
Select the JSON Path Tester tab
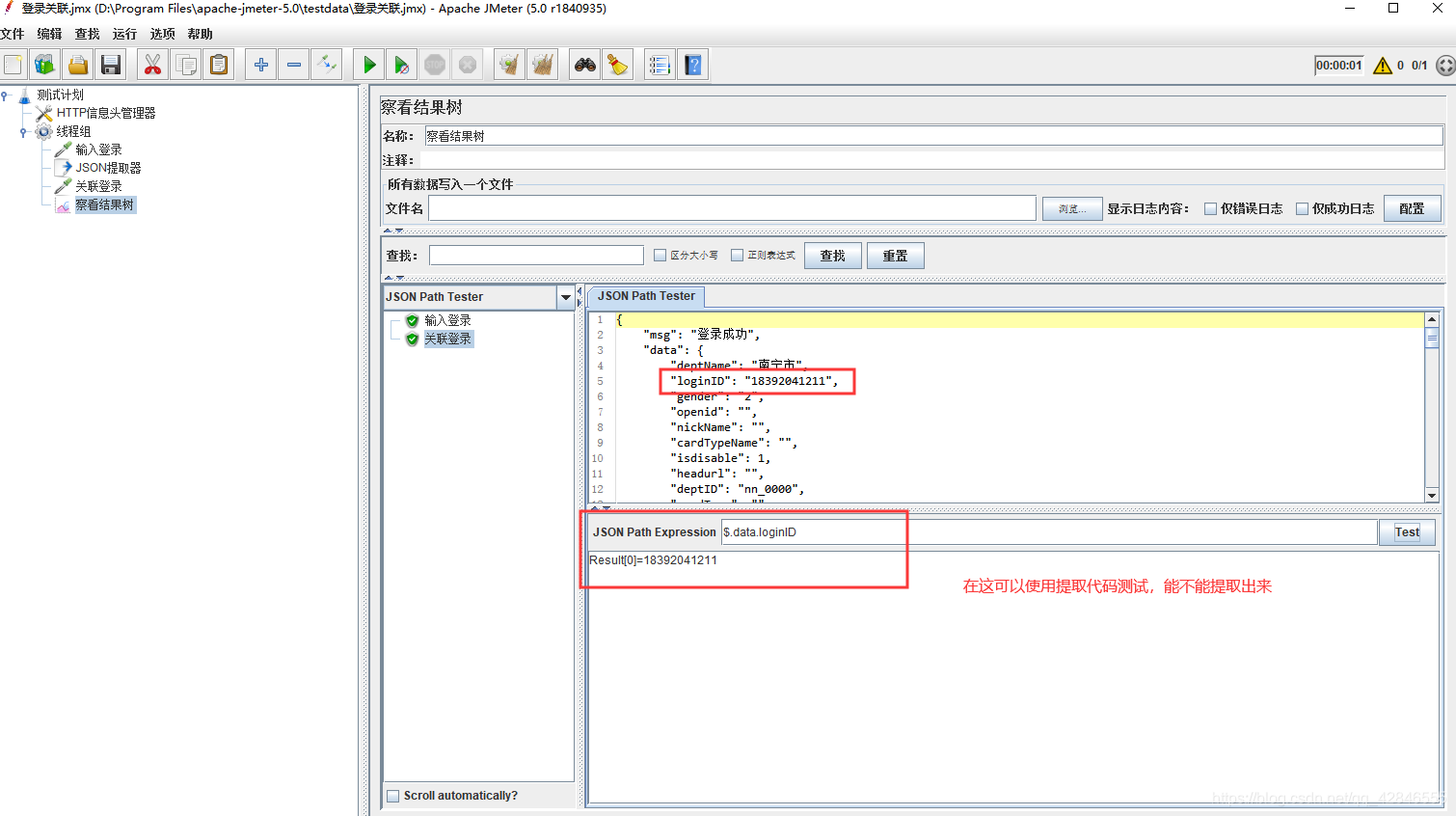[x=646, y=296]
